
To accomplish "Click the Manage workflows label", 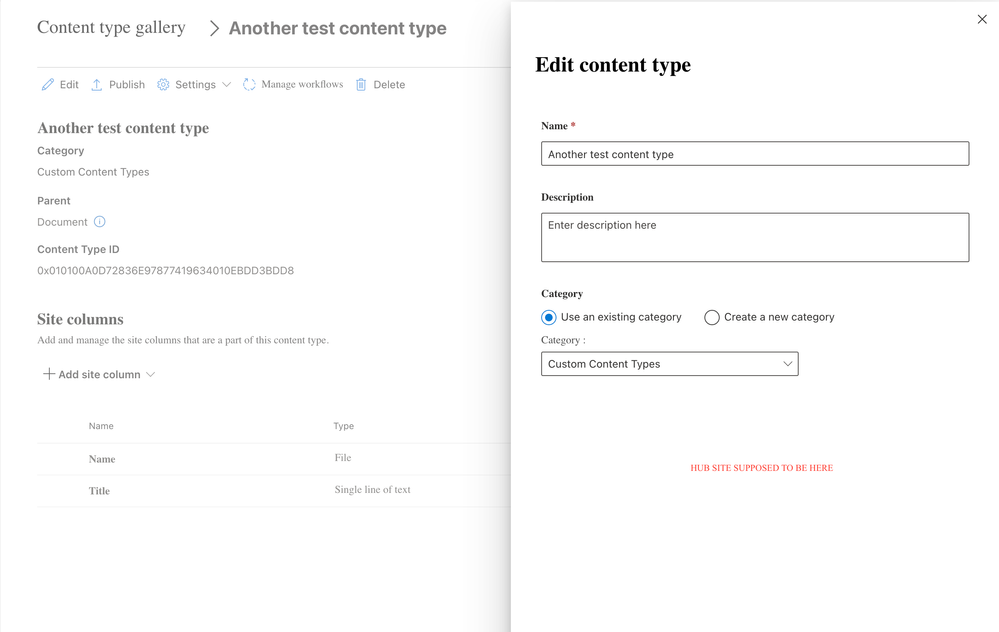I will coord(302,85).
